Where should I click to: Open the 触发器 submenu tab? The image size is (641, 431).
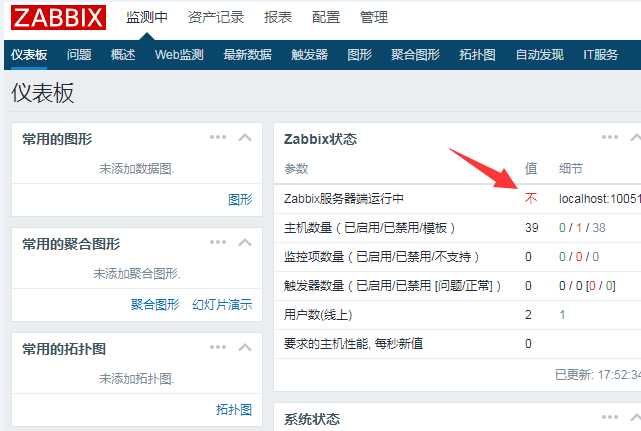pos(309,55)
